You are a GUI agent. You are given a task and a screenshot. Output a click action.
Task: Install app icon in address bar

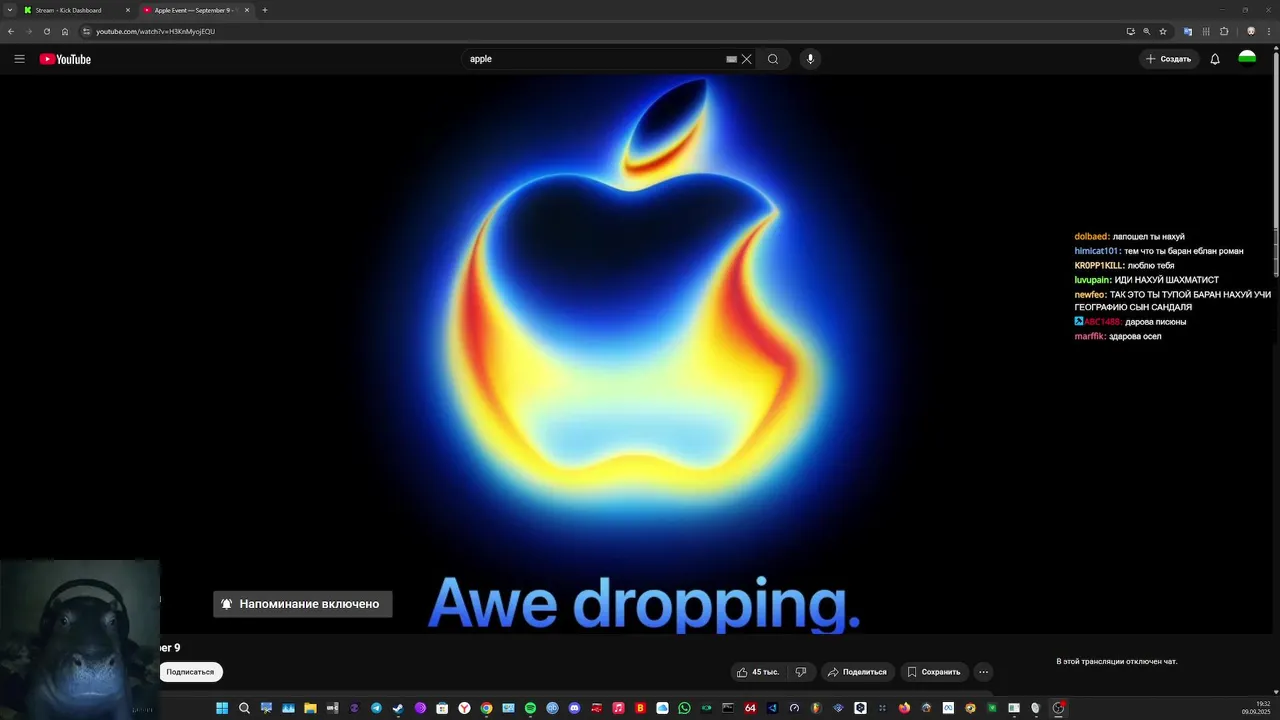pyautogui.click(x=1130, y=31)
